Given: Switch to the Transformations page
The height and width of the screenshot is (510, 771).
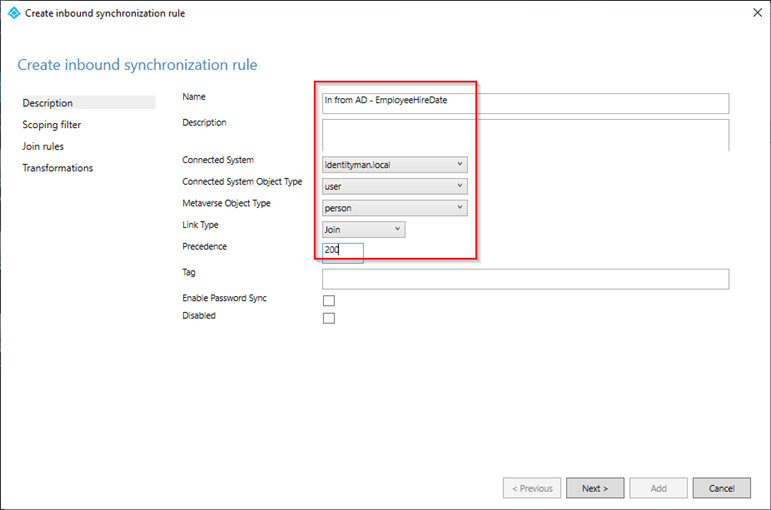Looking at the screenshot, I should tap(58, 168).
